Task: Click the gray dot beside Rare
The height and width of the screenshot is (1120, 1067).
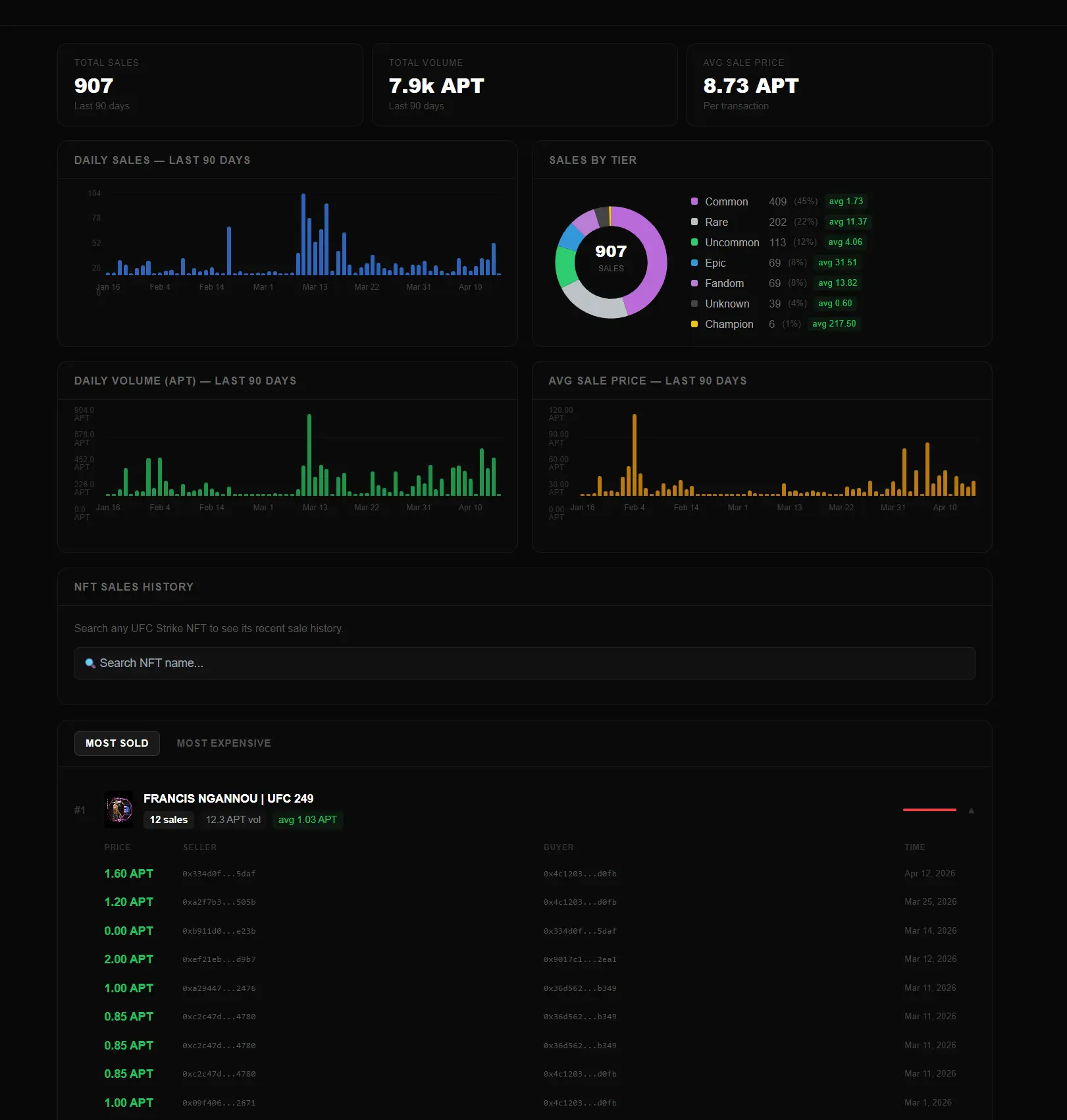Action: tap(695, 222)
